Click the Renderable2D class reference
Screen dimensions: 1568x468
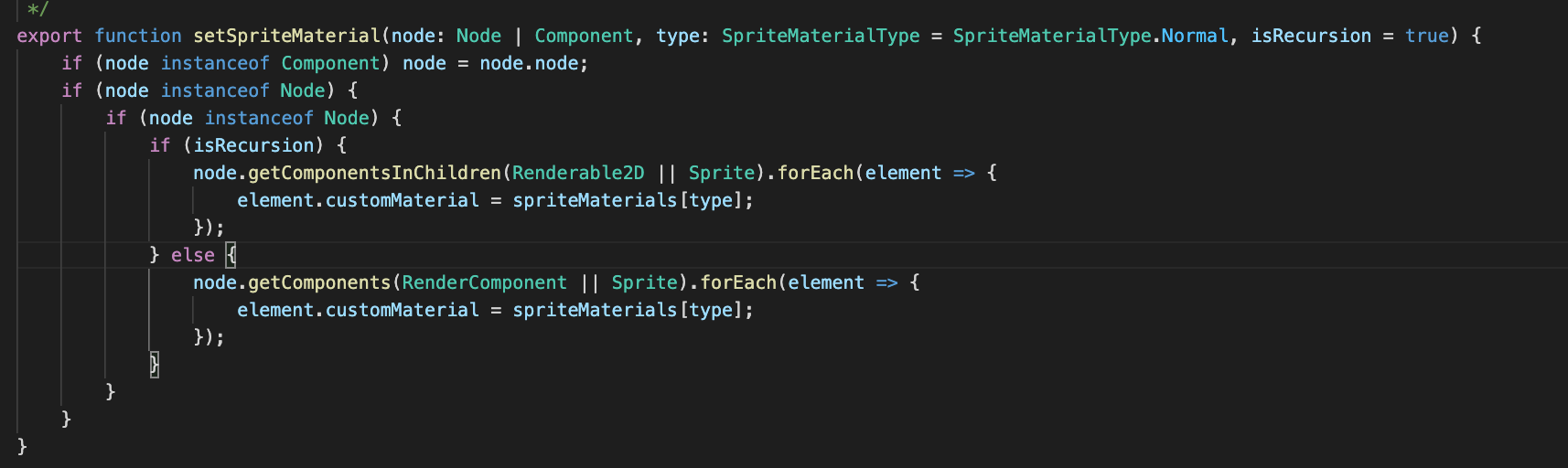tap(578, 173)
